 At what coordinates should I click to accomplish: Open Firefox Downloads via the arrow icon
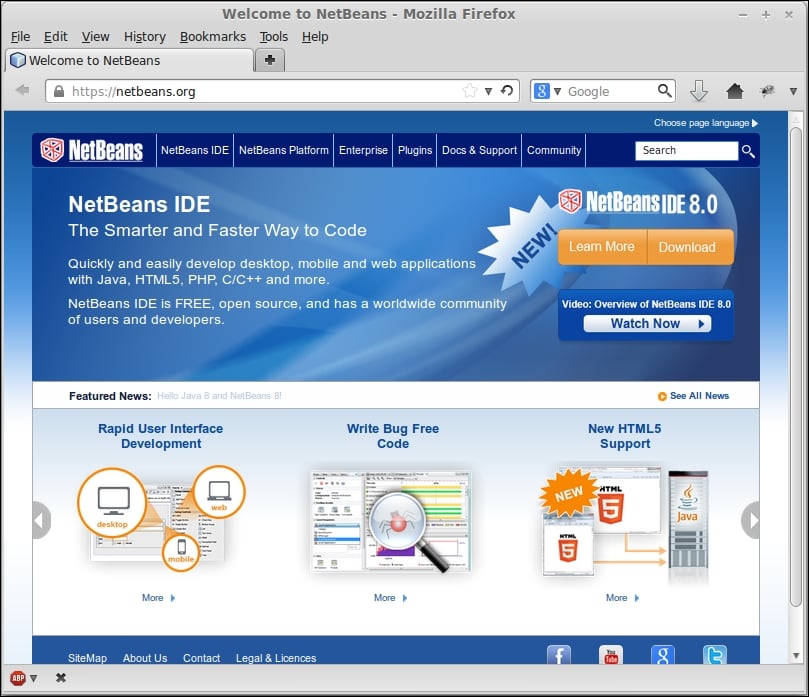tap(699, 90)
